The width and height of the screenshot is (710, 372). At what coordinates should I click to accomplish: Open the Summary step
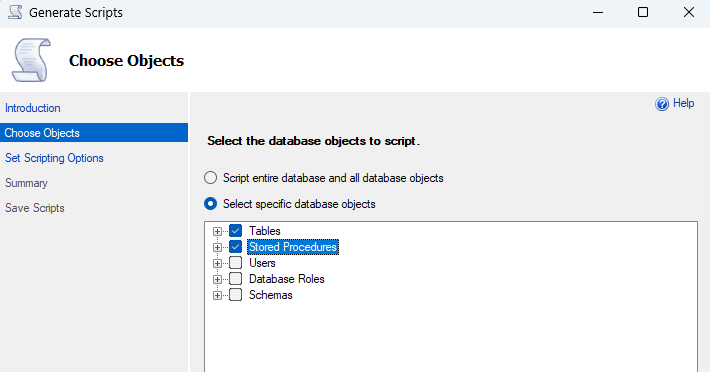pos(26,183)
